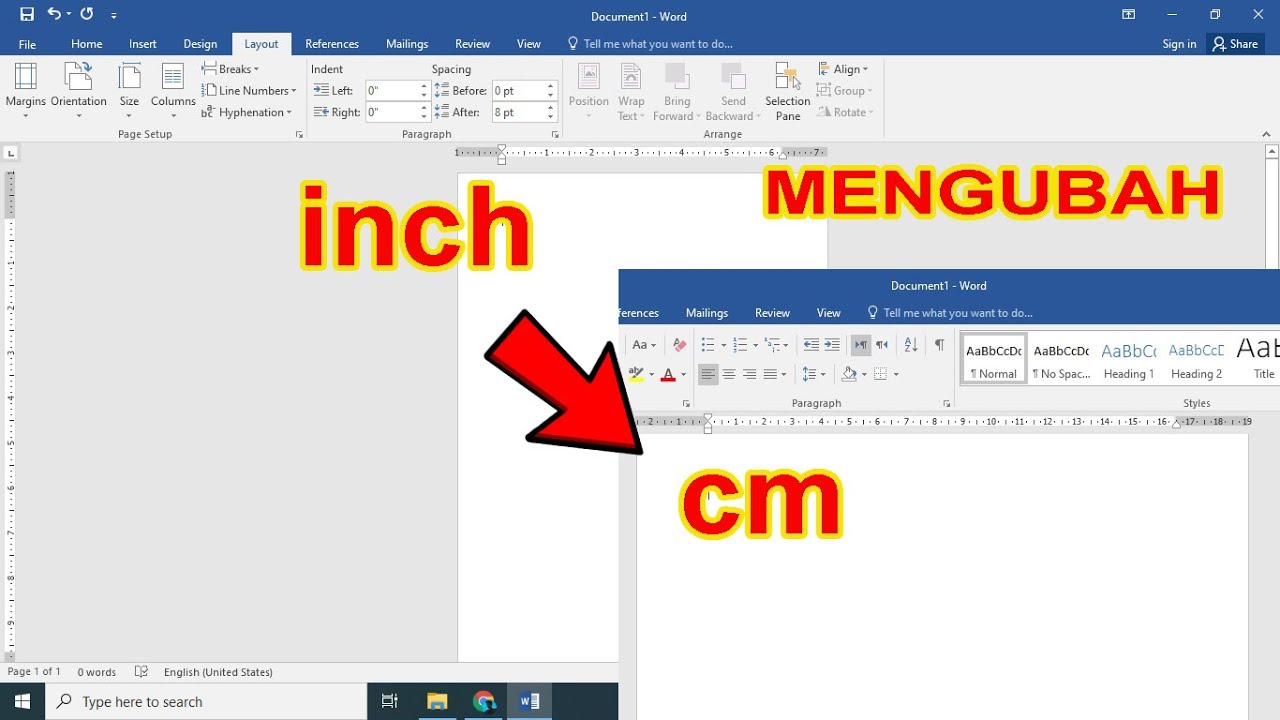Open the Mailings tab in main window
Screen dimensions: 1280x720
click(x=407, y=44)
